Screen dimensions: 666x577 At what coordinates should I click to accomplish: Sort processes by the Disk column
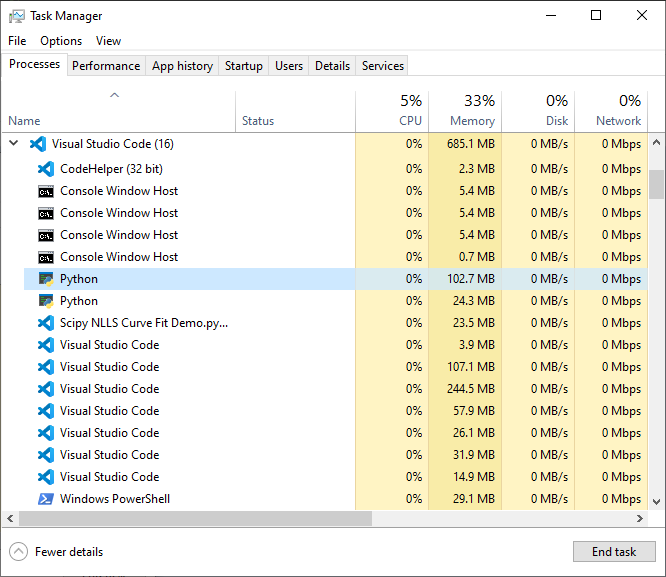[x=538, y=112]
